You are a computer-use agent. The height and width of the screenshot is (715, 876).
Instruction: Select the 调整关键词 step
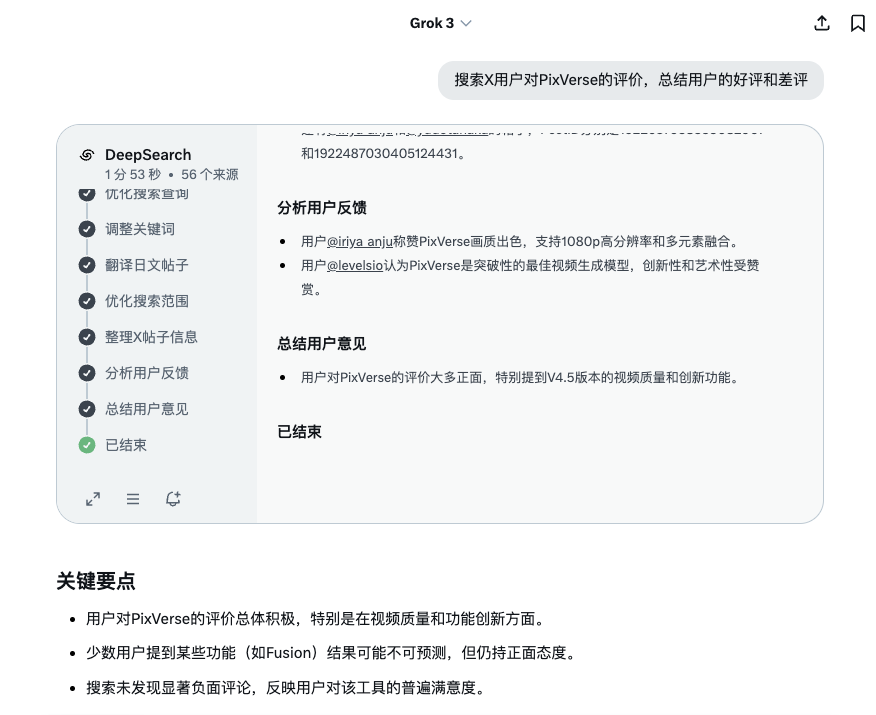coord(140,229)
